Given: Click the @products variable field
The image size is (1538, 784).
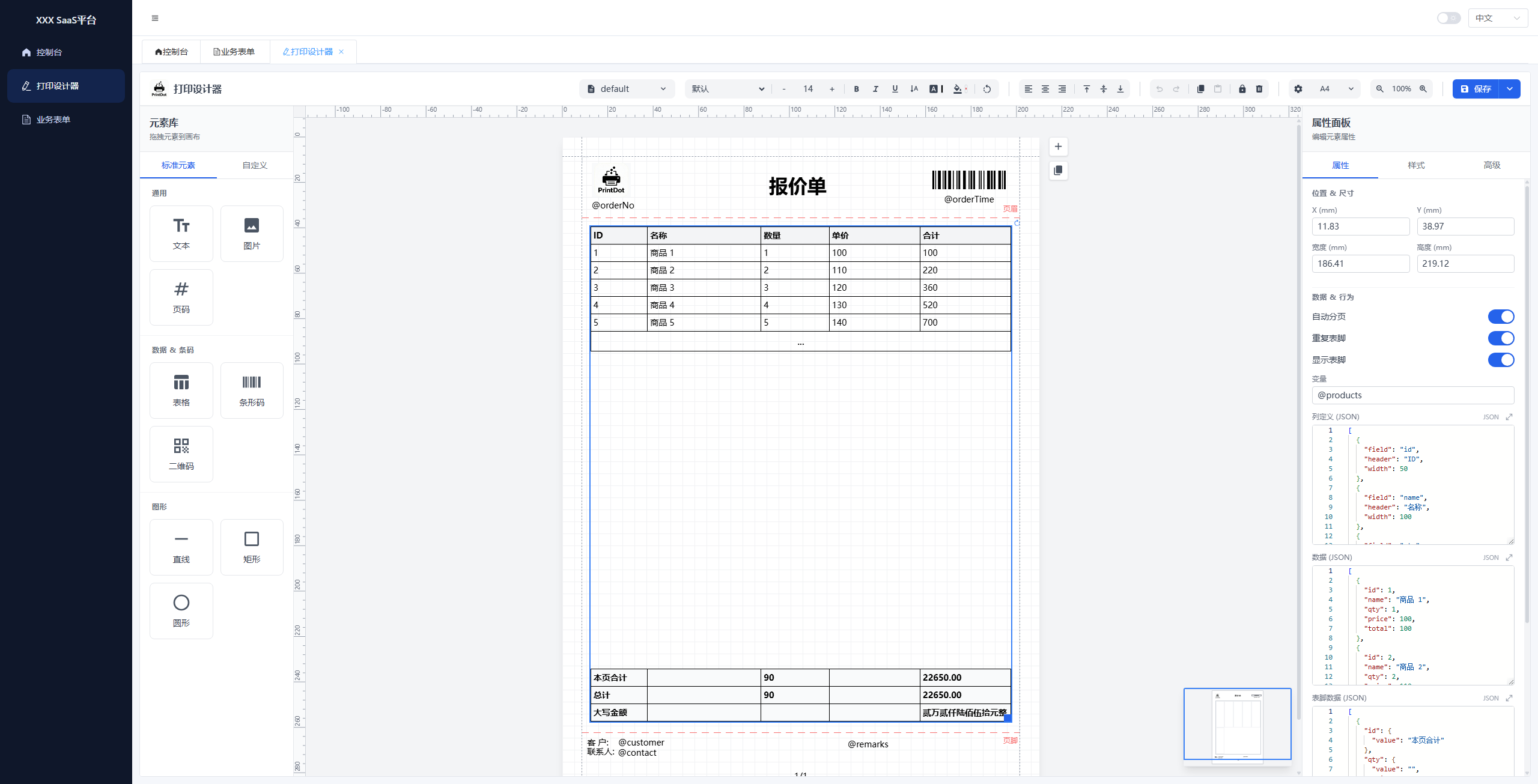Looking at the screenshot, I should [1412, 395].
